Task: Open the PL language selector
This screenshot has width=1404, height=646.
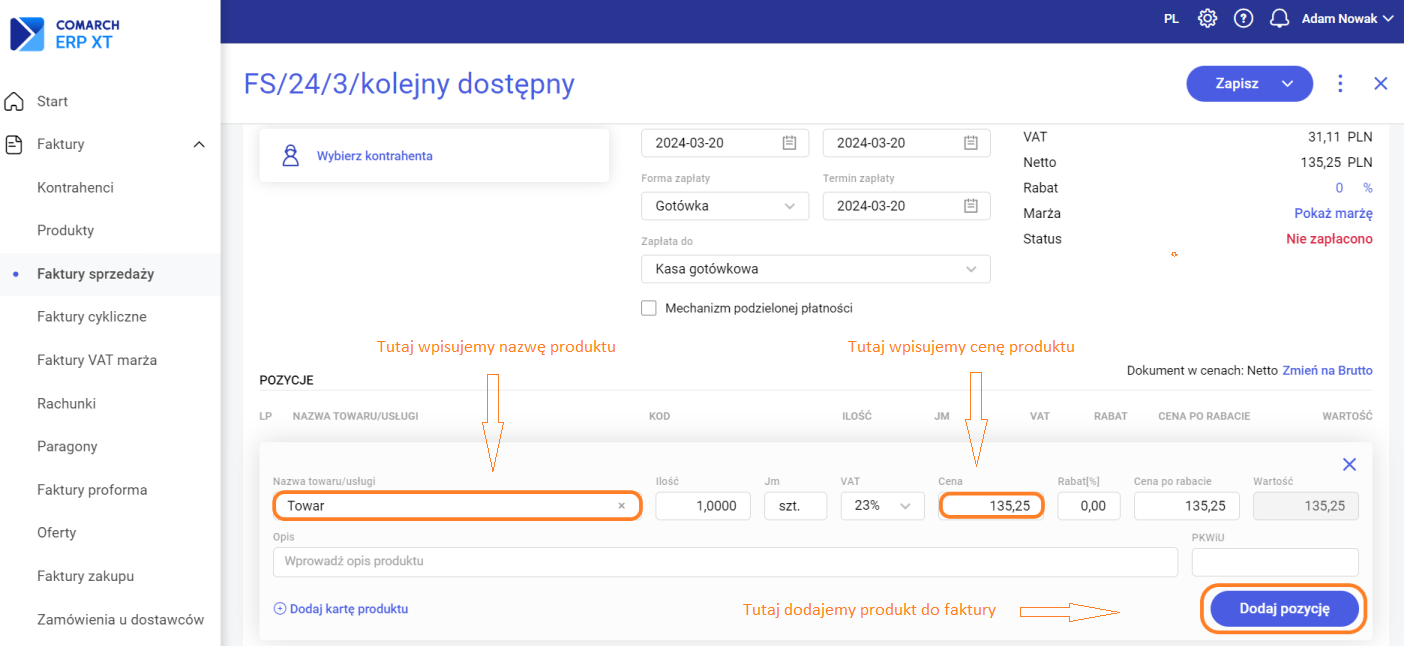Action: tap(1171, 19)
